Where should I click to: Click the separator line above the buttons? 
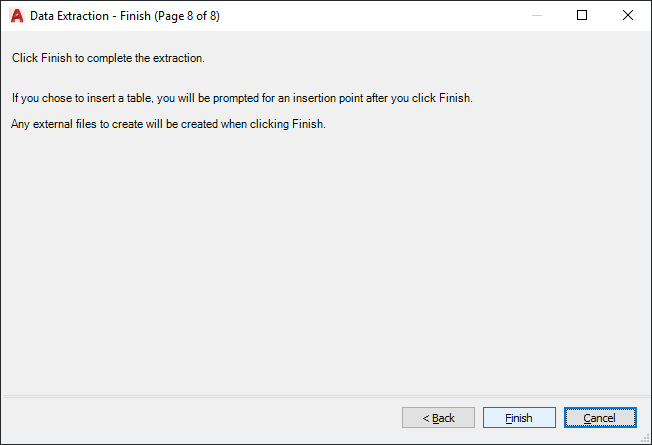326,396
